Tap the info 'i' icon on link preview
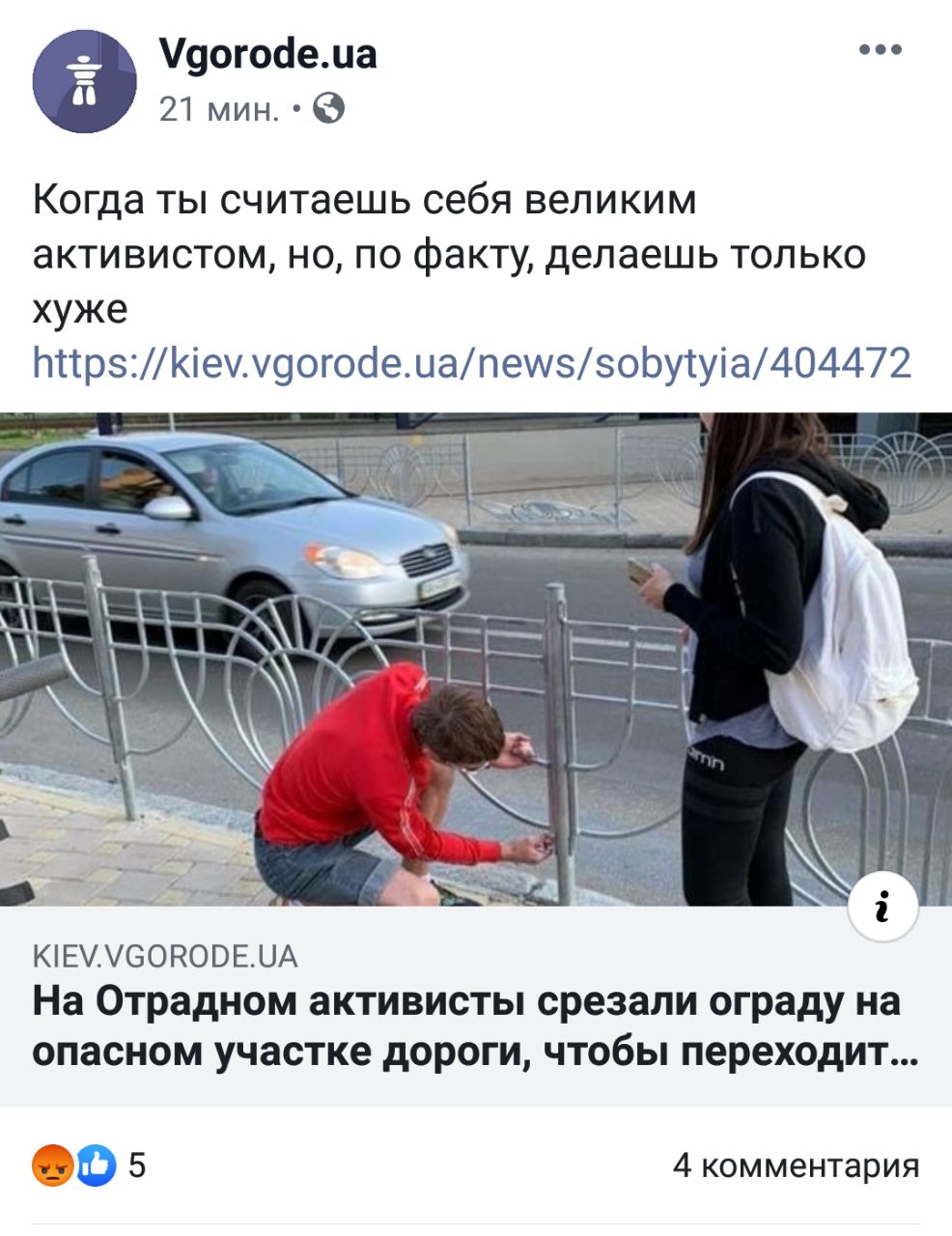 click(882, 907)
